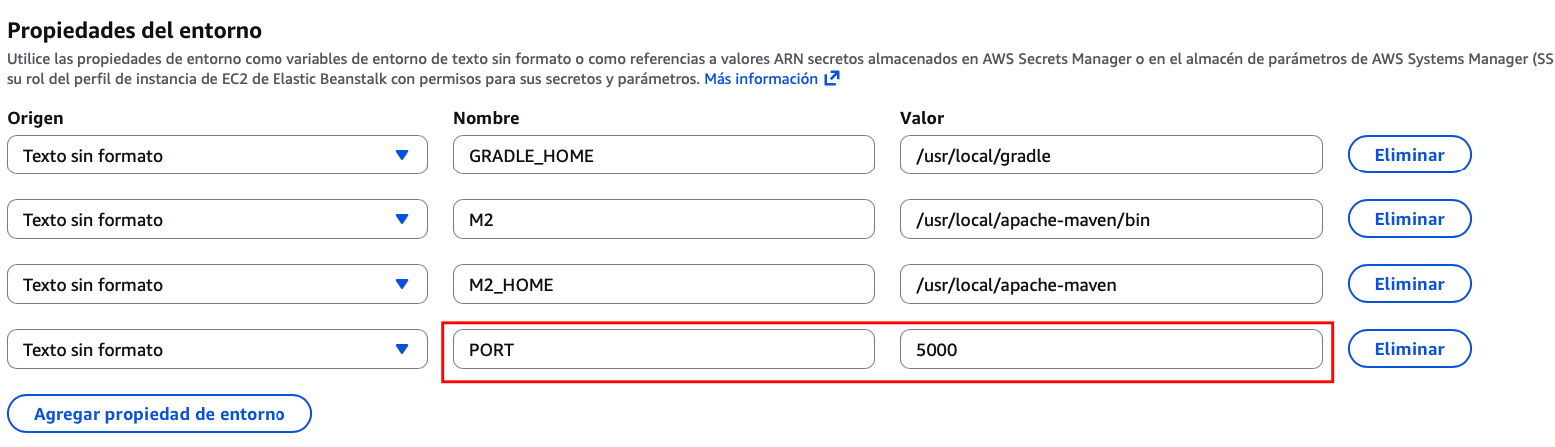This screenshot has height=447, width=1555.
Task: Click the /usr/local/apache-maven/bin value field
Action: click(x=1111, y=220)
